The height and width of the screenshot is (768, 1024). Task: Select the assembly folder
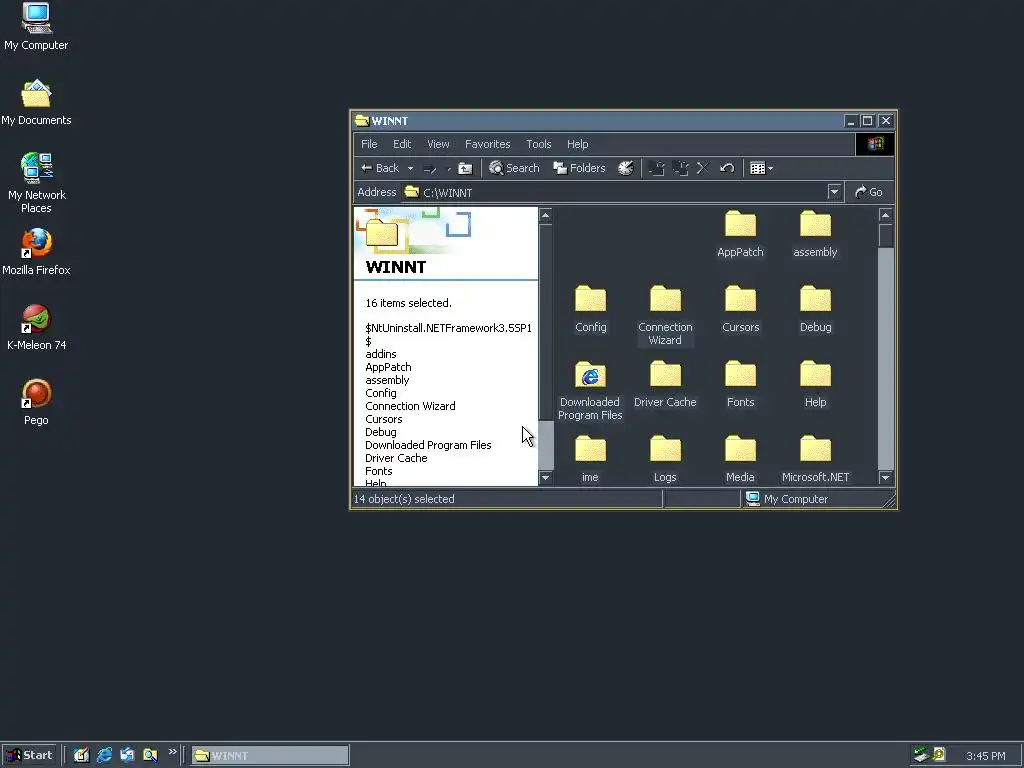tap(815, 234)
